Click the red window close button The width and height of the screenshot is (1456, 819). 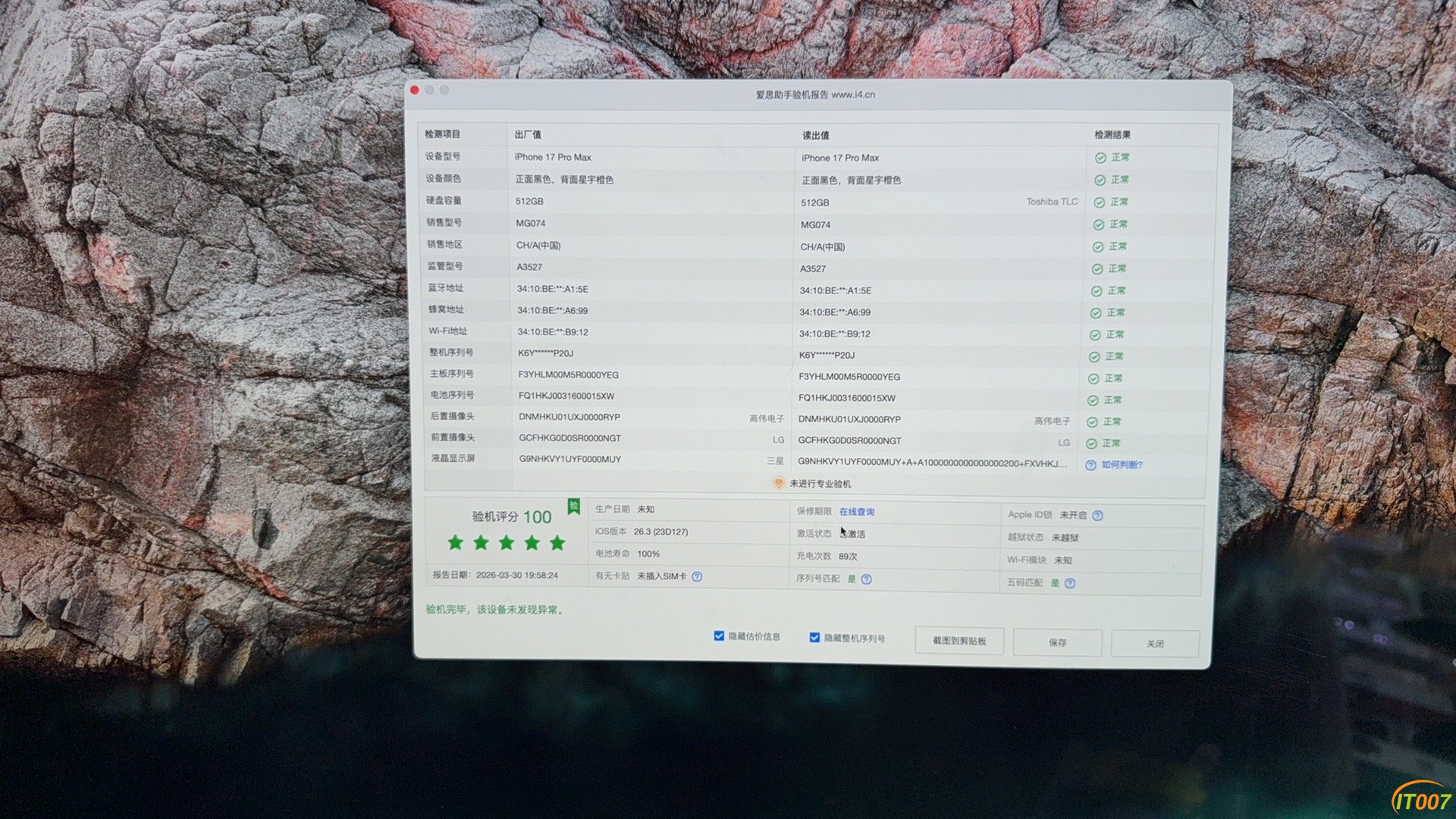(415, 90)
